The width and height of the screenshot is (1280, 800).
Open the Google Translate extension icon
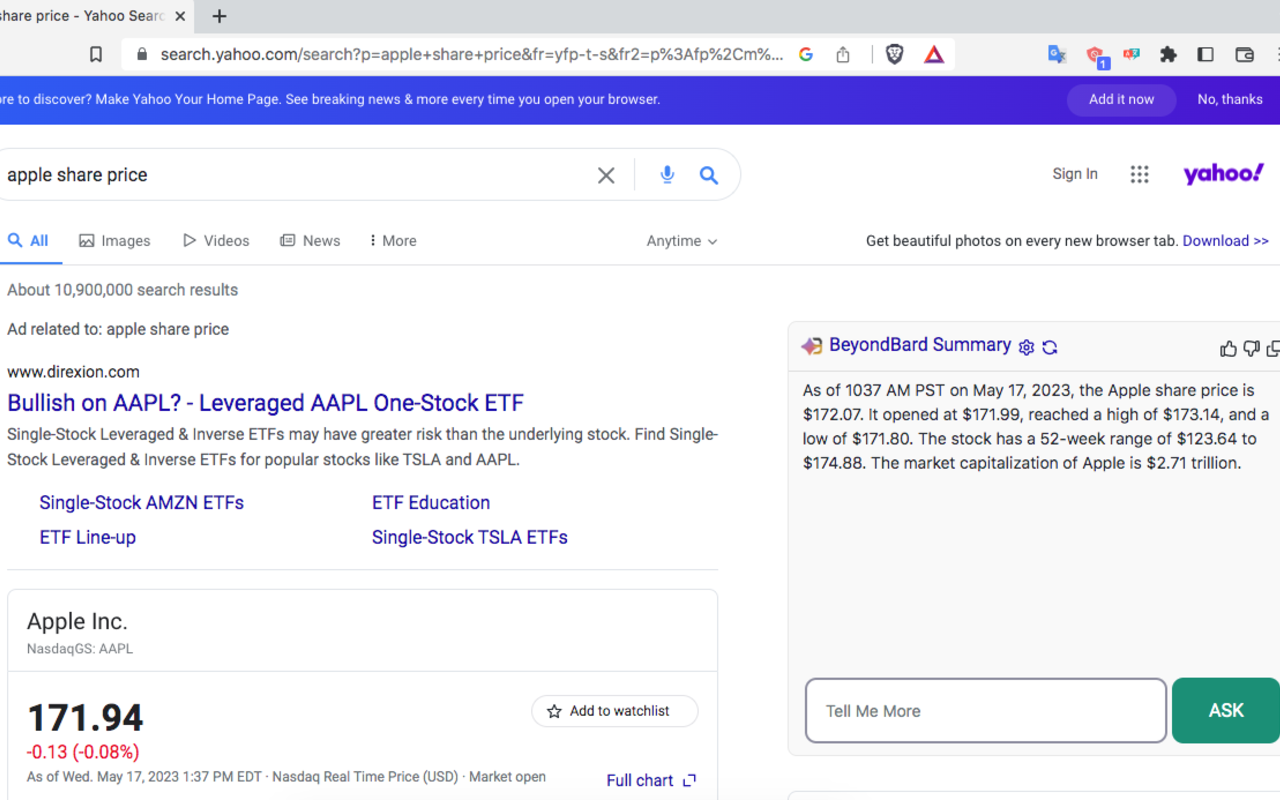click(x=1056, y=55)
